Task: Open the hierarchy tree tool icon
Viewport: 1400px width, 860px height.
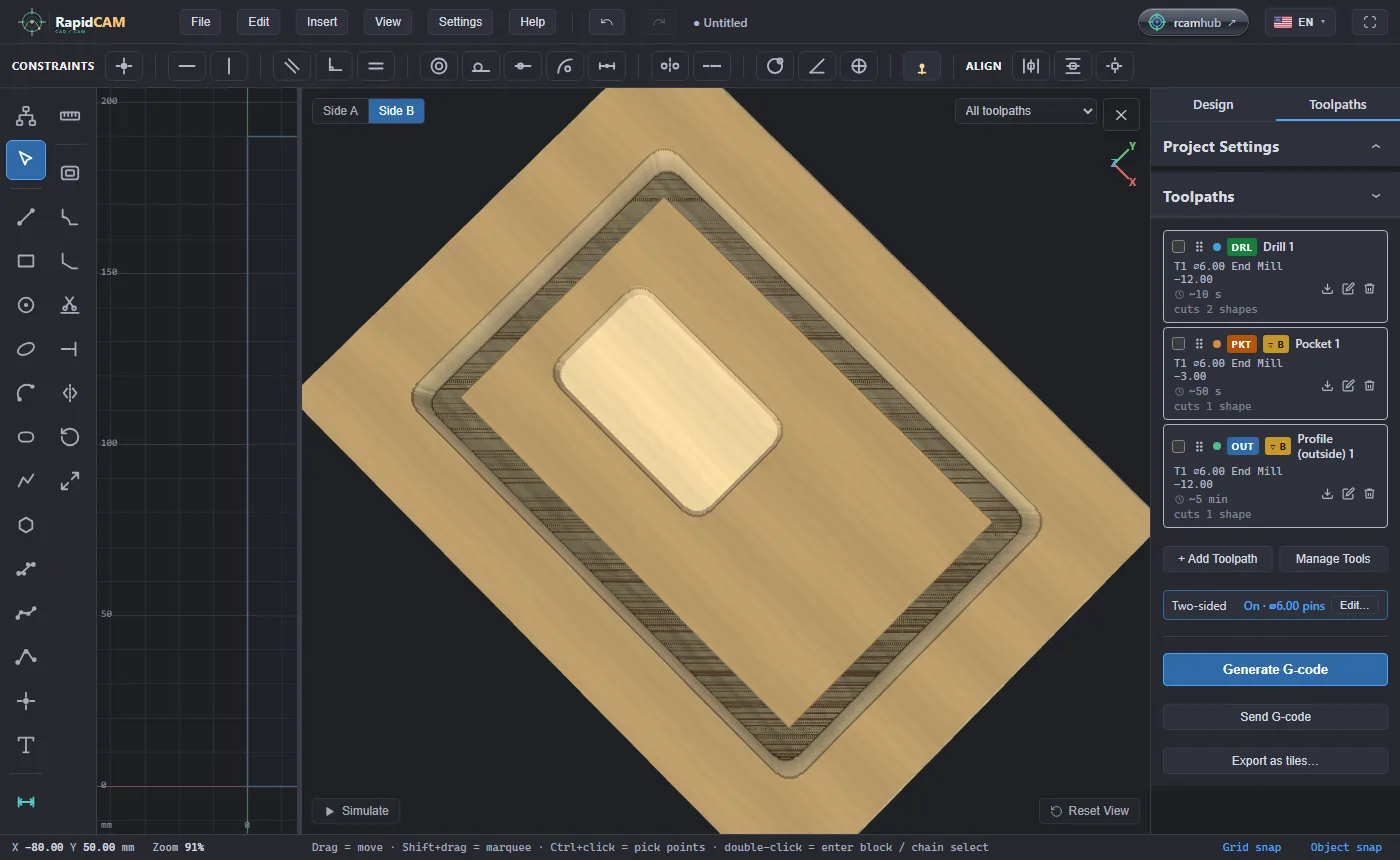Action: 26,116
